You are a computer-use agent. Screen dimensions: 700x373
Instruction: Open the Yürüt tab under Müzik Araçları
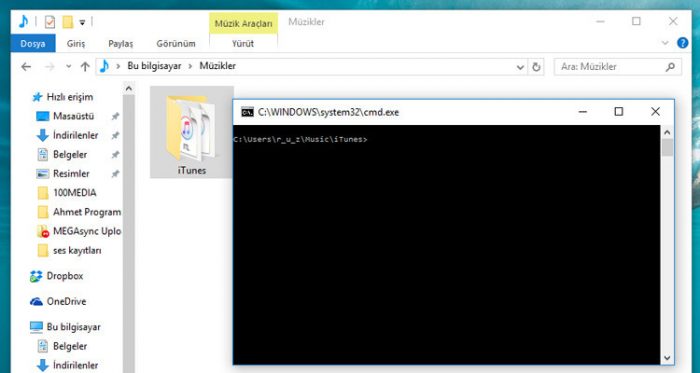[x=243, y=44]
